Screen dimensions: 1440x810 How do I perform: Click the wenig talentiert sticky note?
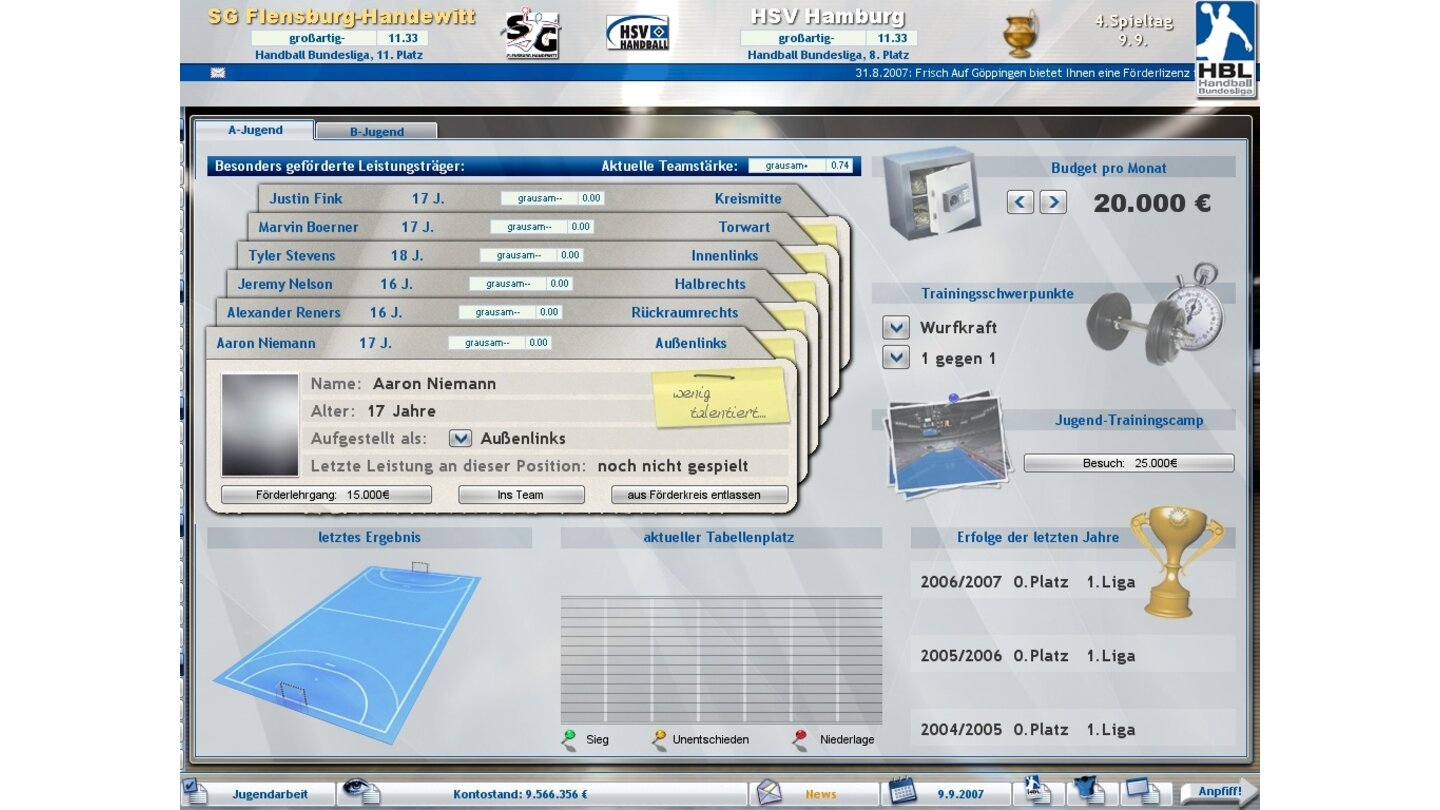click(x=720, y=398)
